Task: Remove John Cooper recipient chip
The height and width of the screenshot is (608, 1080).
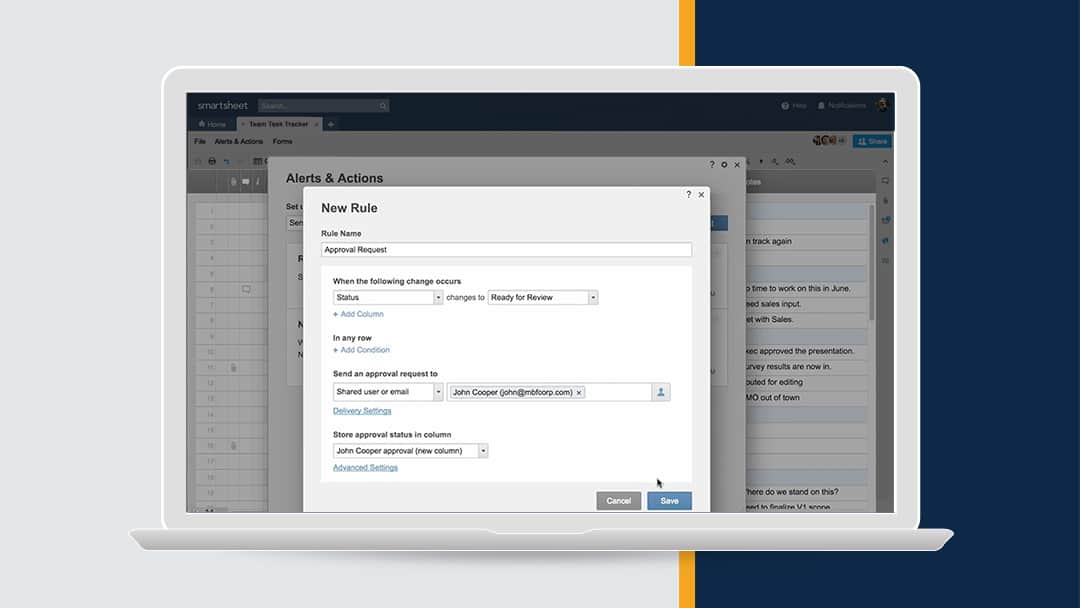Action: tap(580, 393)
